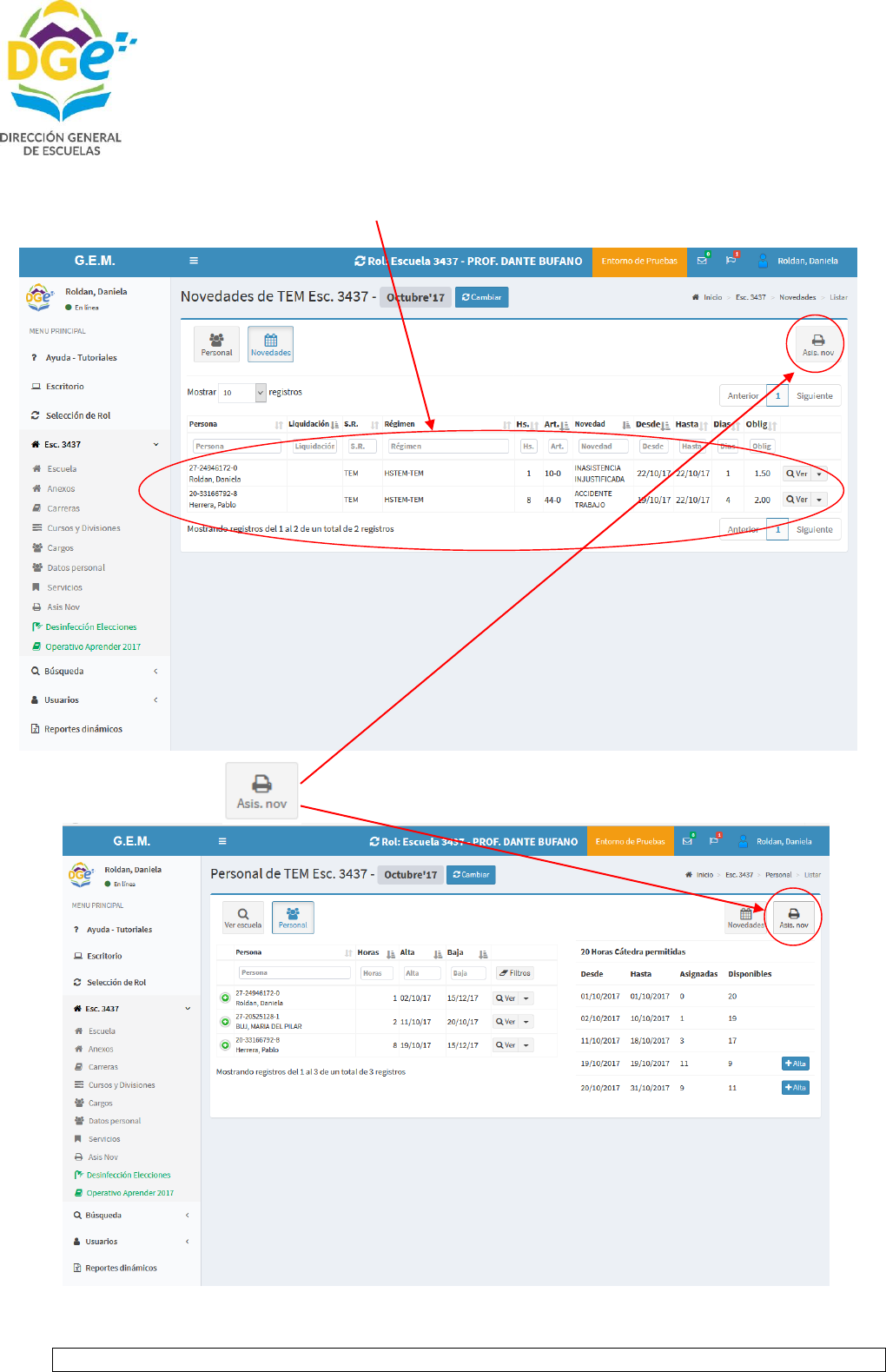This screenshot has height=1372, width=886.
Task: Click Novedad filter field in Novedades table
Action: click(x=603, y=447)
